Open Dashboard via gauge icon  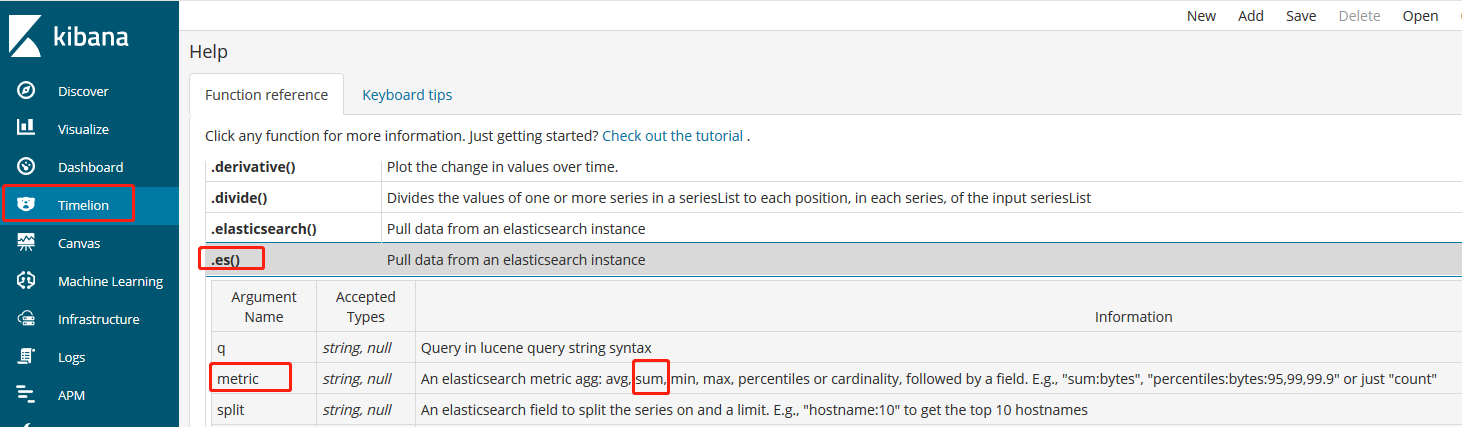click(26, 167)
